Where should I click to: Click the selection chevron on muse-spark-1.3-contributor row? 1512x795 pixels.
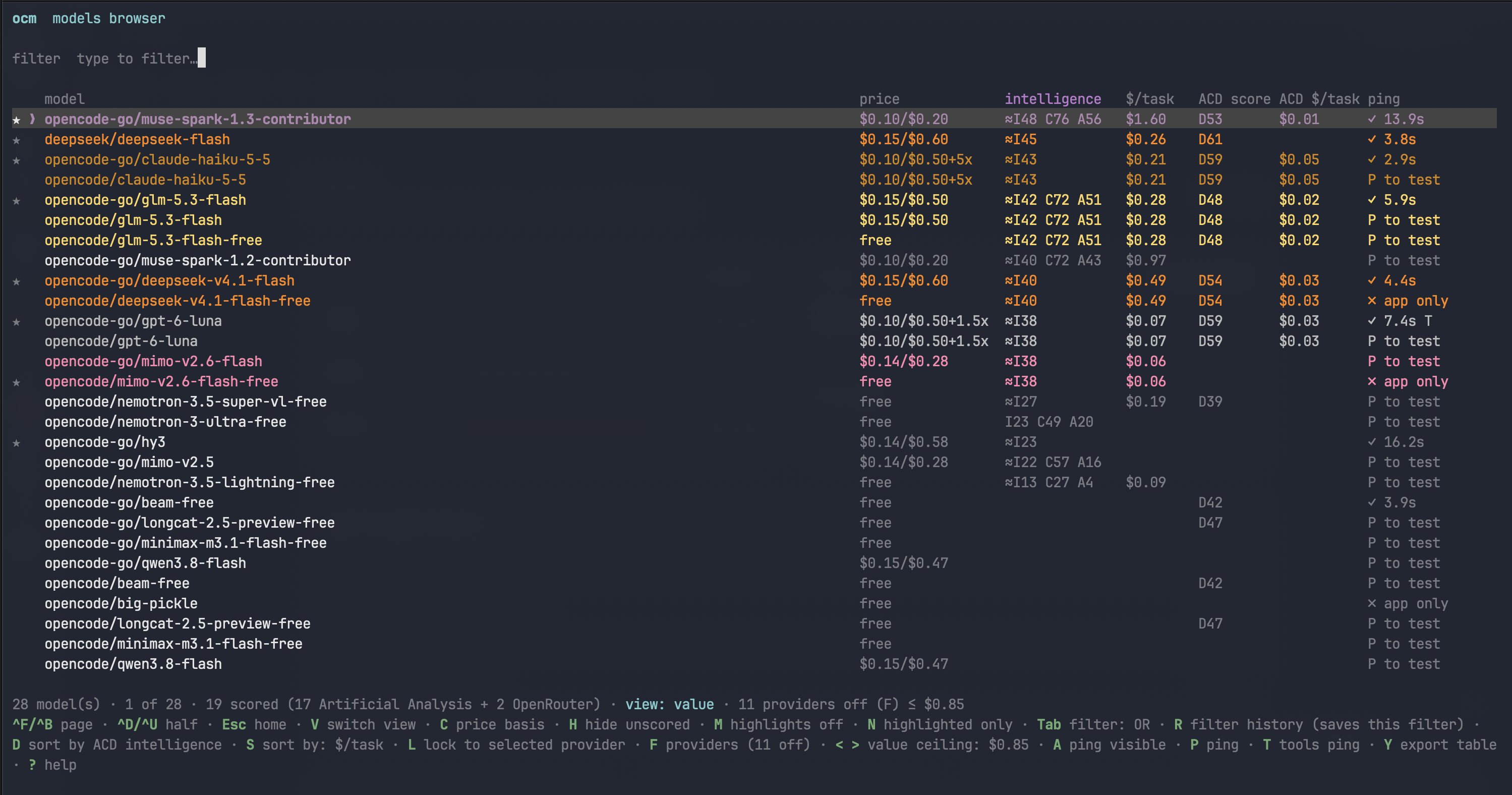[x=32, y=119]
